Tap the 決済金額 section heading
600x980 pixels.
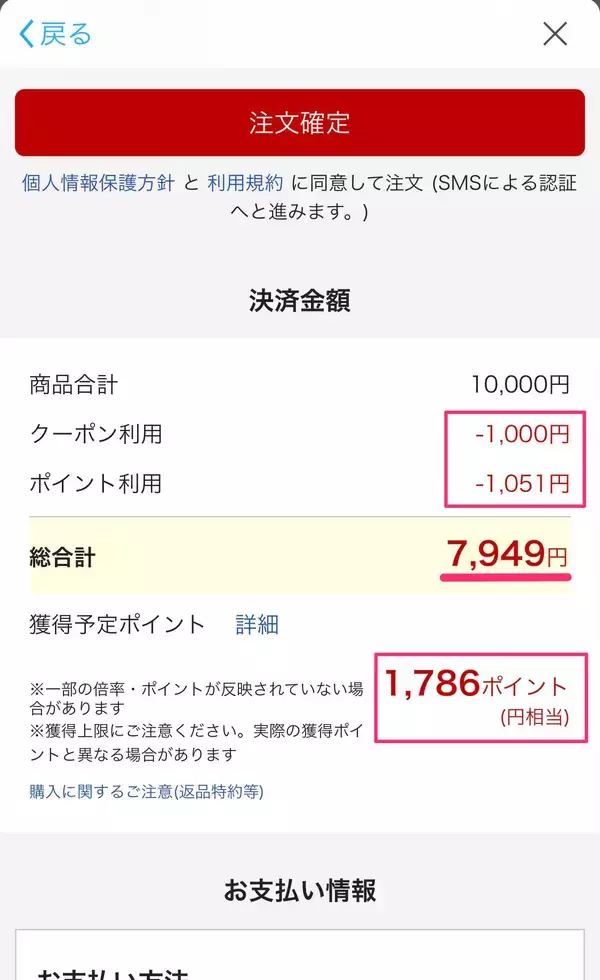tap(300, 300)
